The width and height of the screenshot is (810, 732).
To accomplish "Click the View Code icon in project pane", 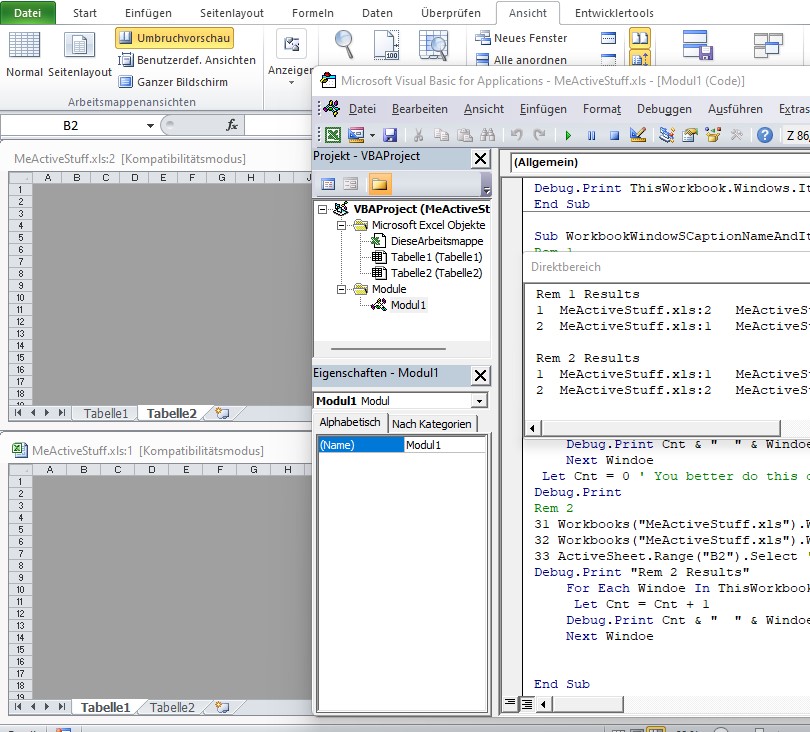I will 328,184.
